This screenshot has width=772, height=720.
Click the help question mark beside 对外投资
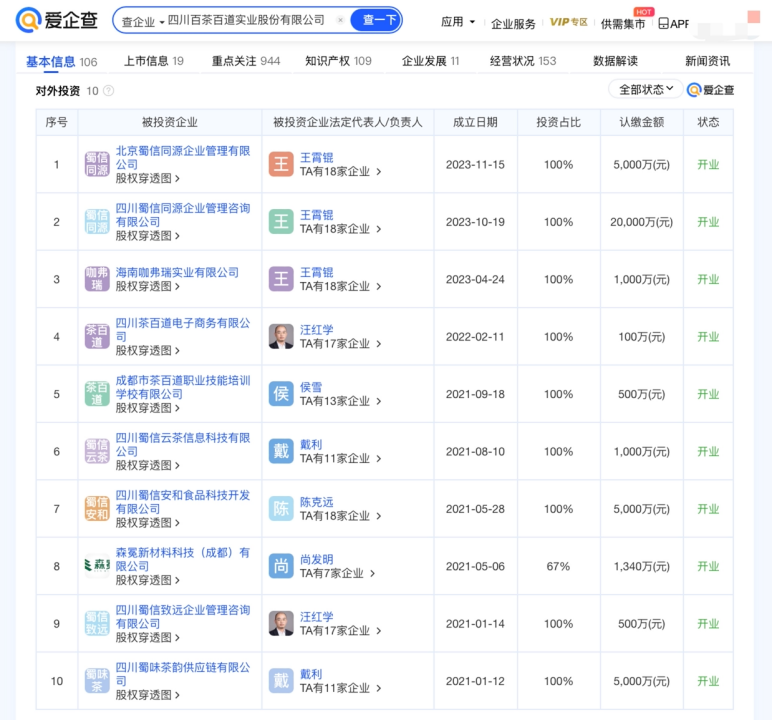pyautogui.click(x=108, y=91)
